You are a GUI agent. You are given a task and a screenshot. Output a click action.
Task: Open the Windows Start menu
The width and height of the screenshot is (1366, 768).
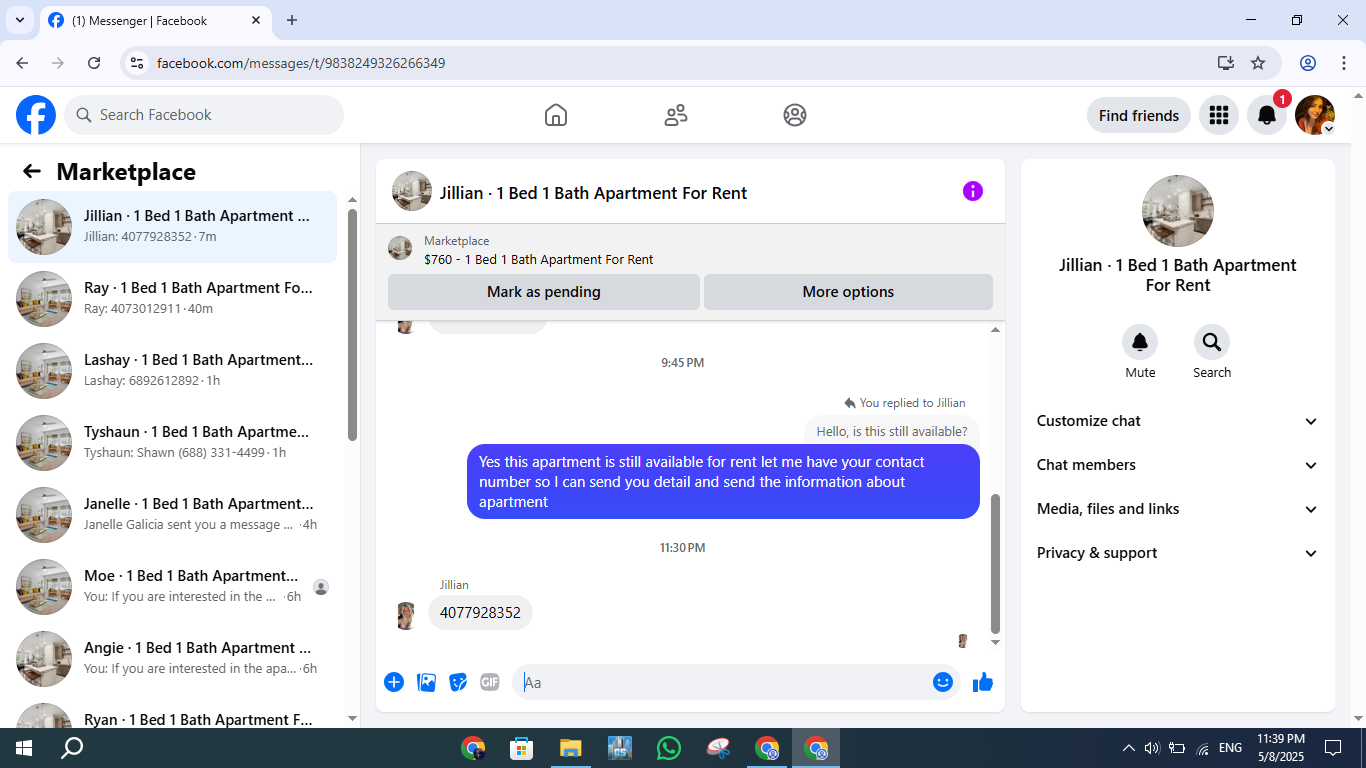point(24,748)
